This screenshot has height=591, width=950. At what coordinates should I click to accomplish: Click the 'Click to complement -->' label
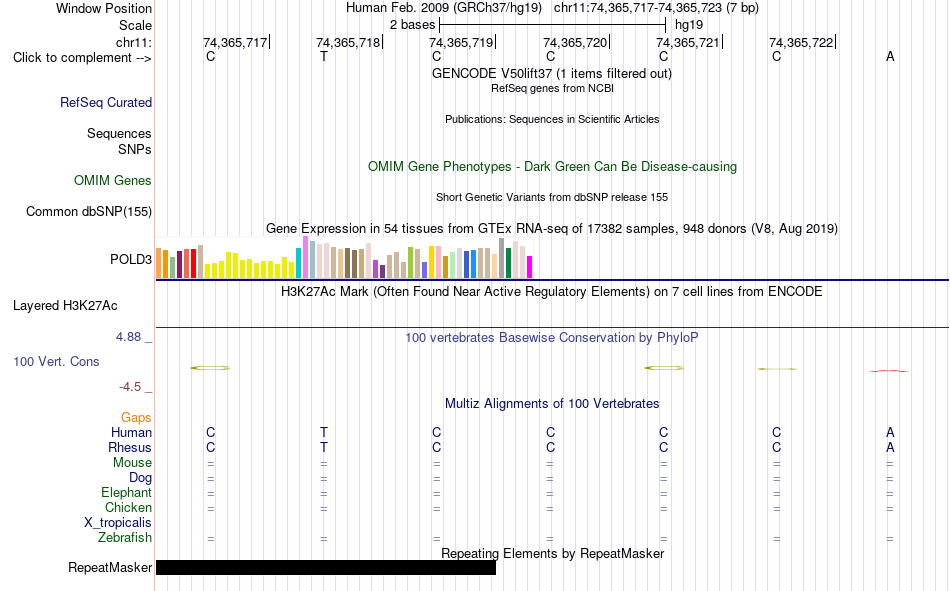(82, 58)
